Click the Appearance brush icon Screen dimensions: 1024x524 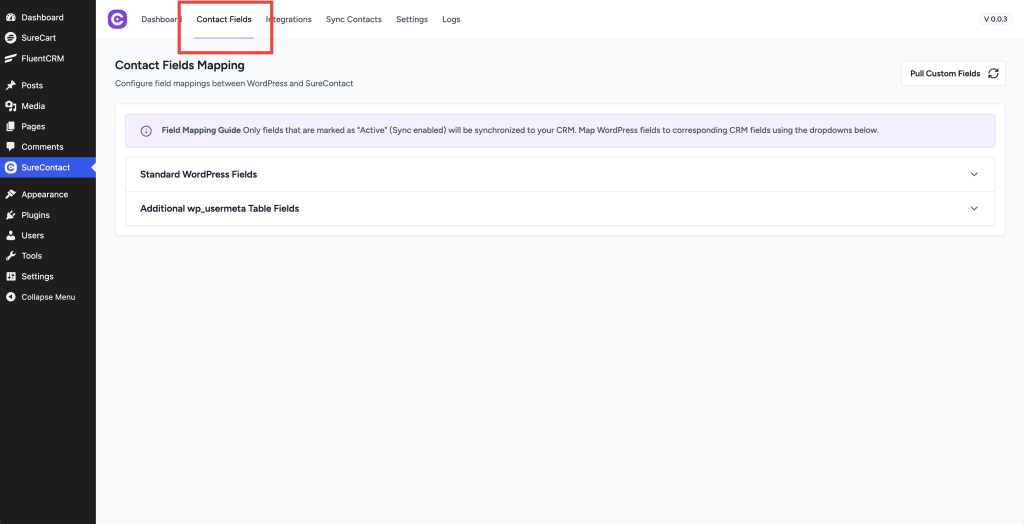(10, 195)
